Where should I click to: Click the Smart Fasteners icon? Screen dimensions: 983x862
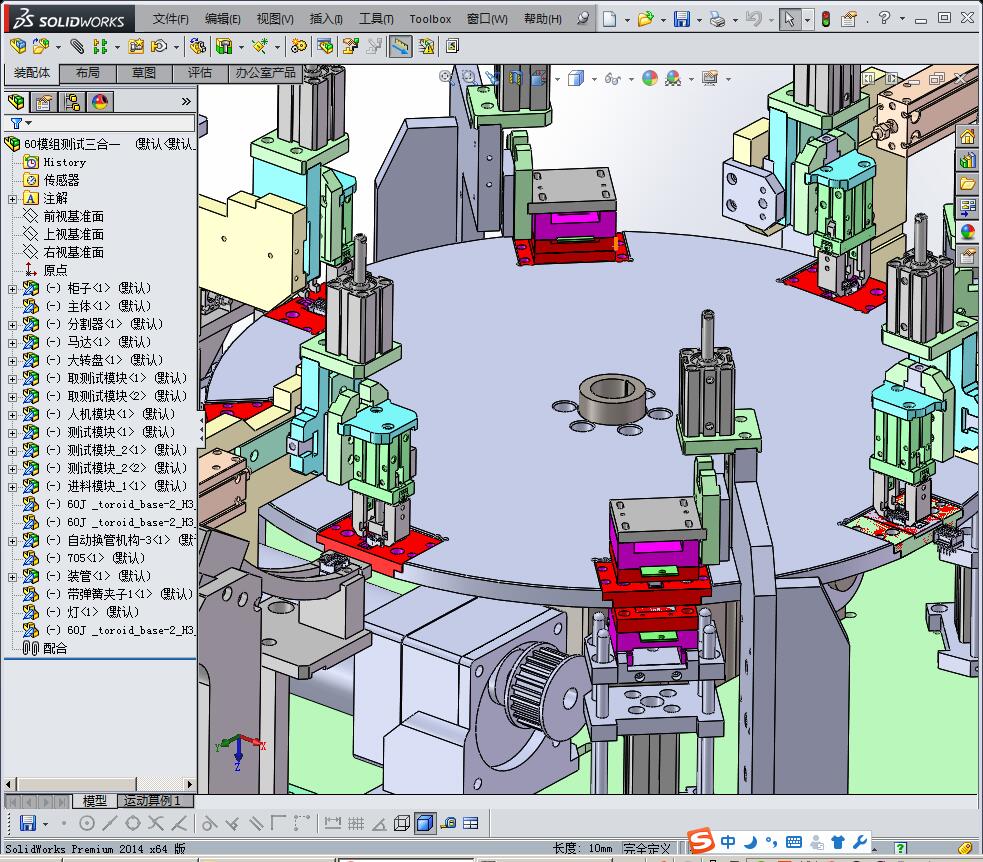tap(136, 46)
